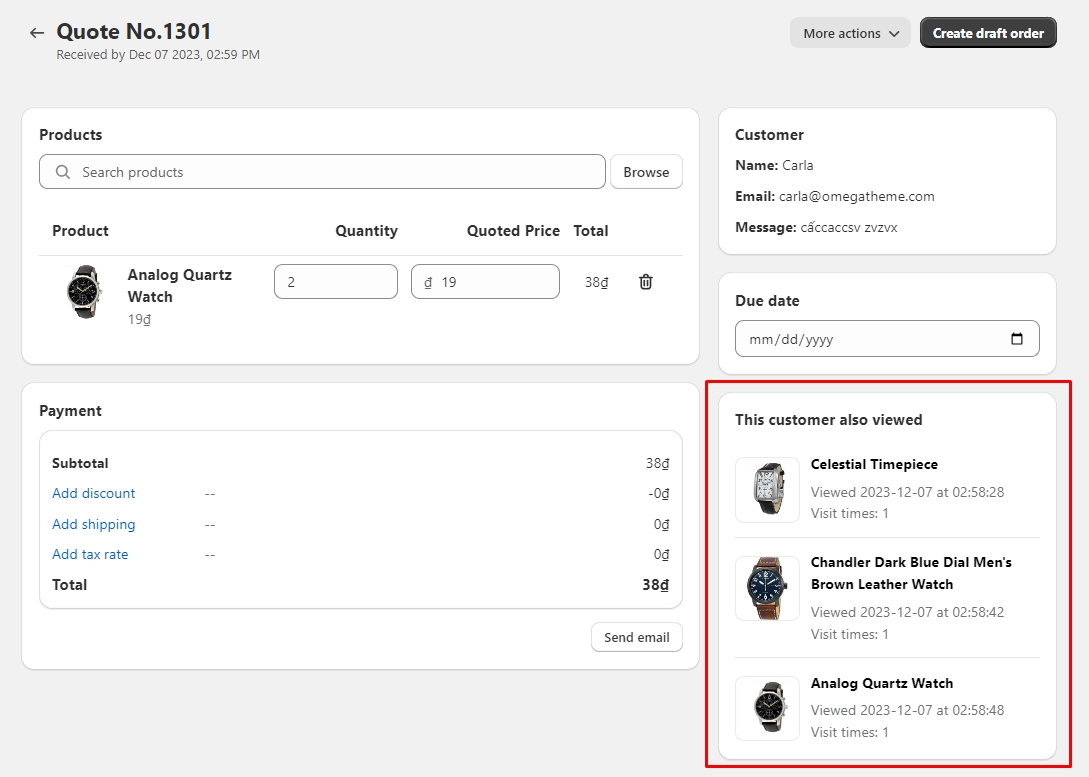Image resolution: width=1089 pixels, height=777 pixels.
Task: Send the quote using Send email
Action: [637, 637]
